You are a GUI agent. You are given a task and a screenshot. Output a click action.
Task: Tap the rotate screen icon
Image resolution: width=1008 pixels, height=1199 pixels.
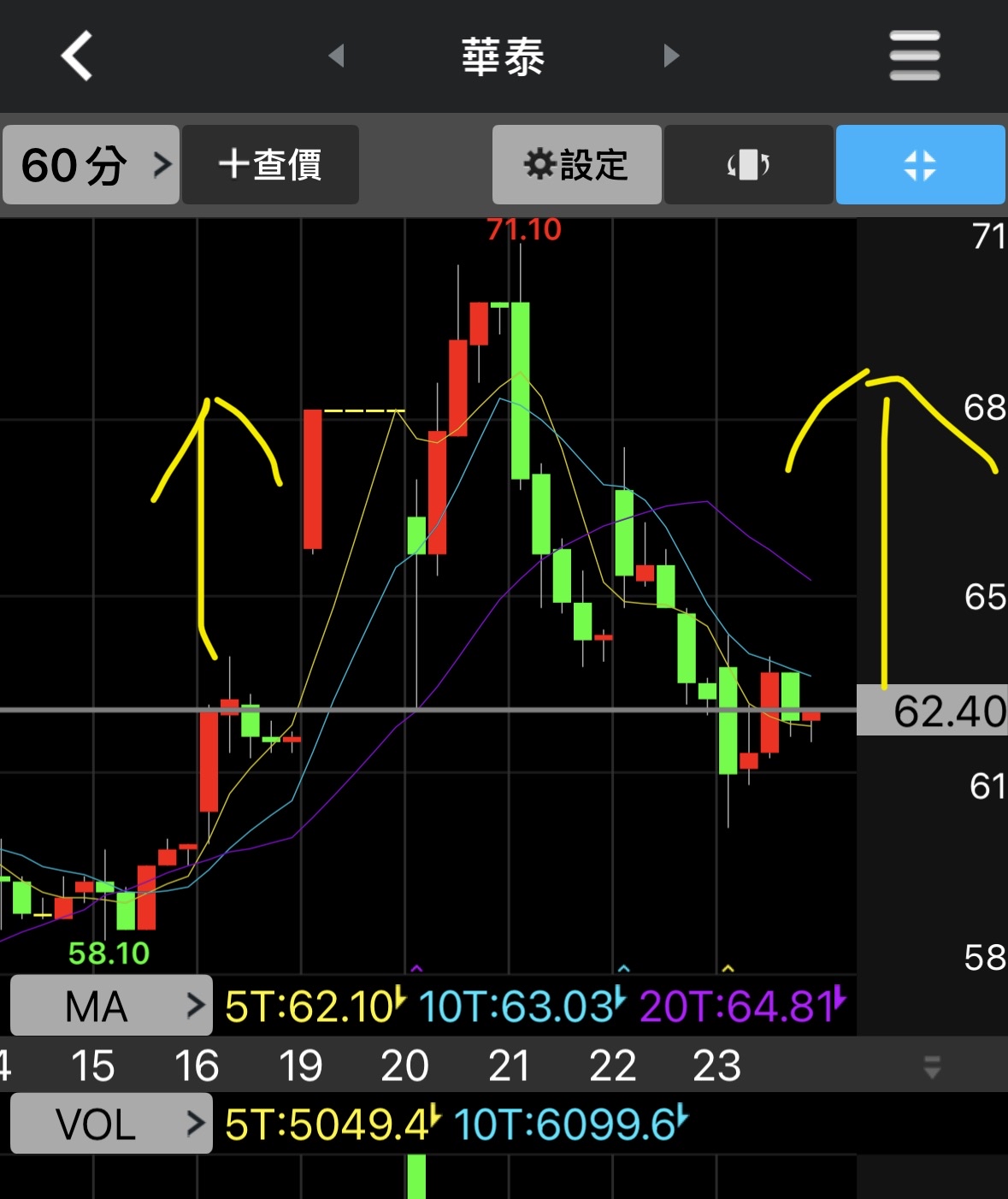[x=748, y=164]
